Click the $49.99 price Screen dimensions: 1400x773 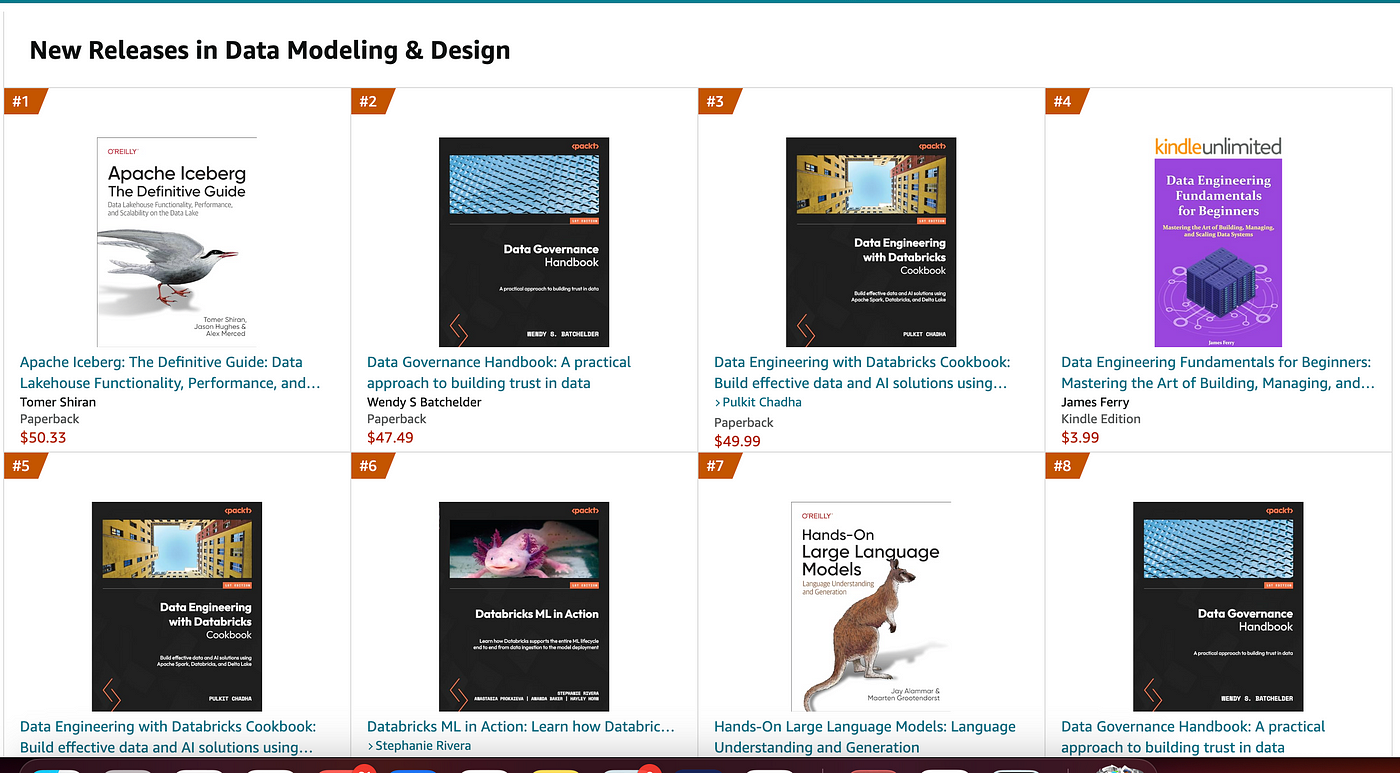(x=737, y=440)
